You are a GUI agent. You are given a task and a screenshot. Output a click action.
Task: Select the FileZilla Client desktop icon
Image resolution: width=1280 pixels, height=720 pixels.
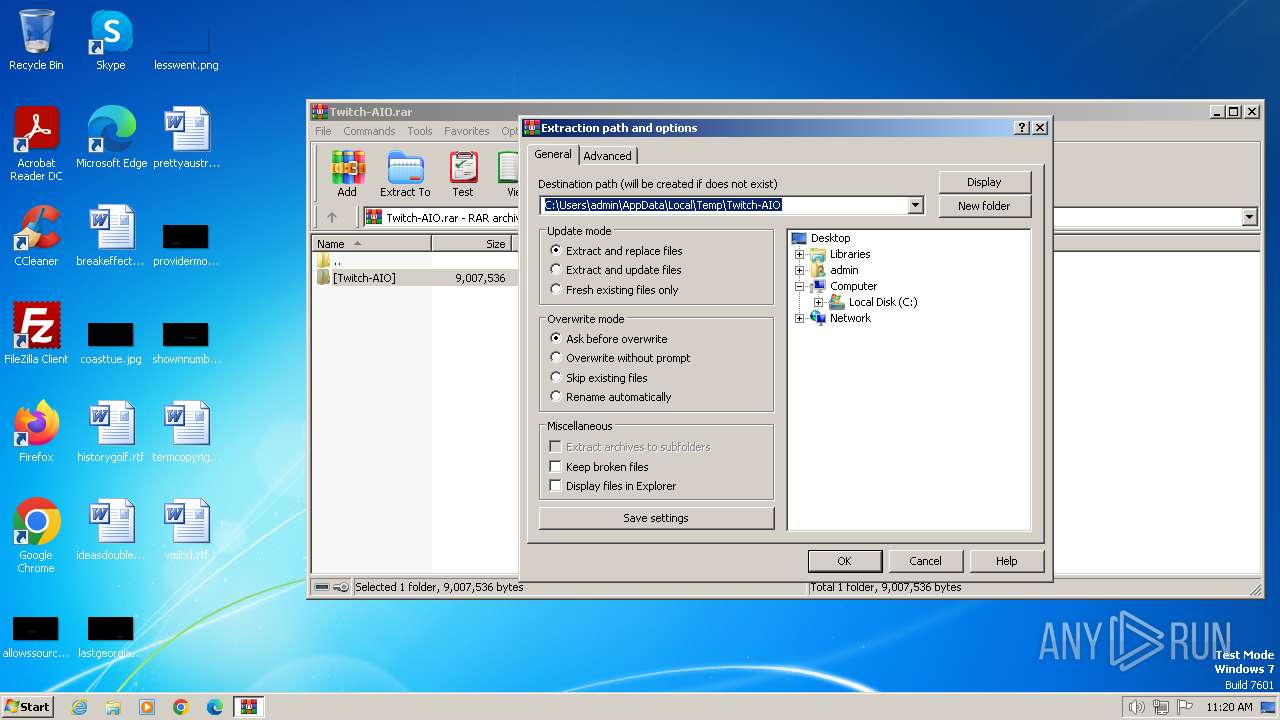36,334
